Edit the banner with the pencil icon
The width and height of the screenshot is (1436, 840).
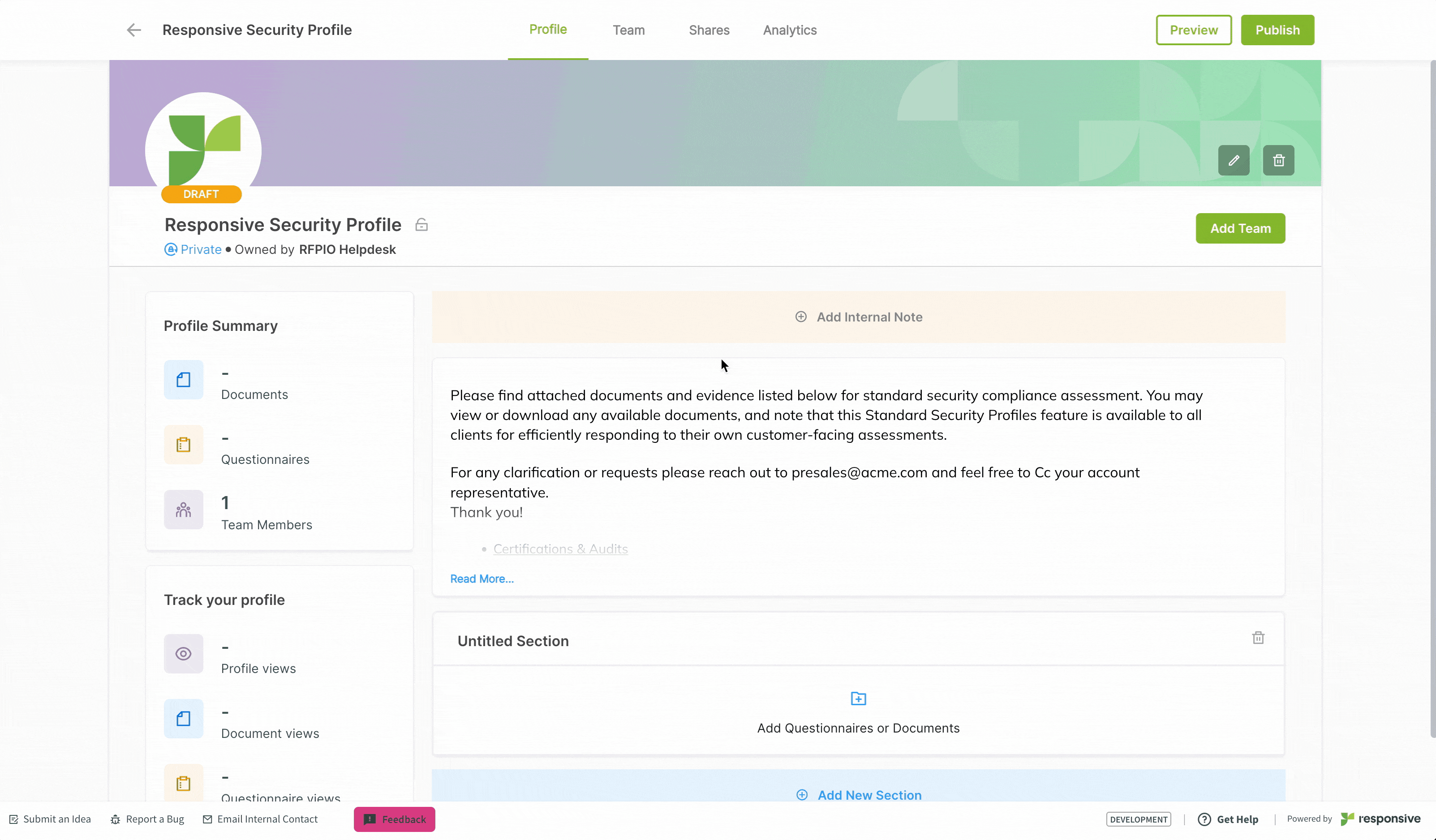pos(1234,161)
